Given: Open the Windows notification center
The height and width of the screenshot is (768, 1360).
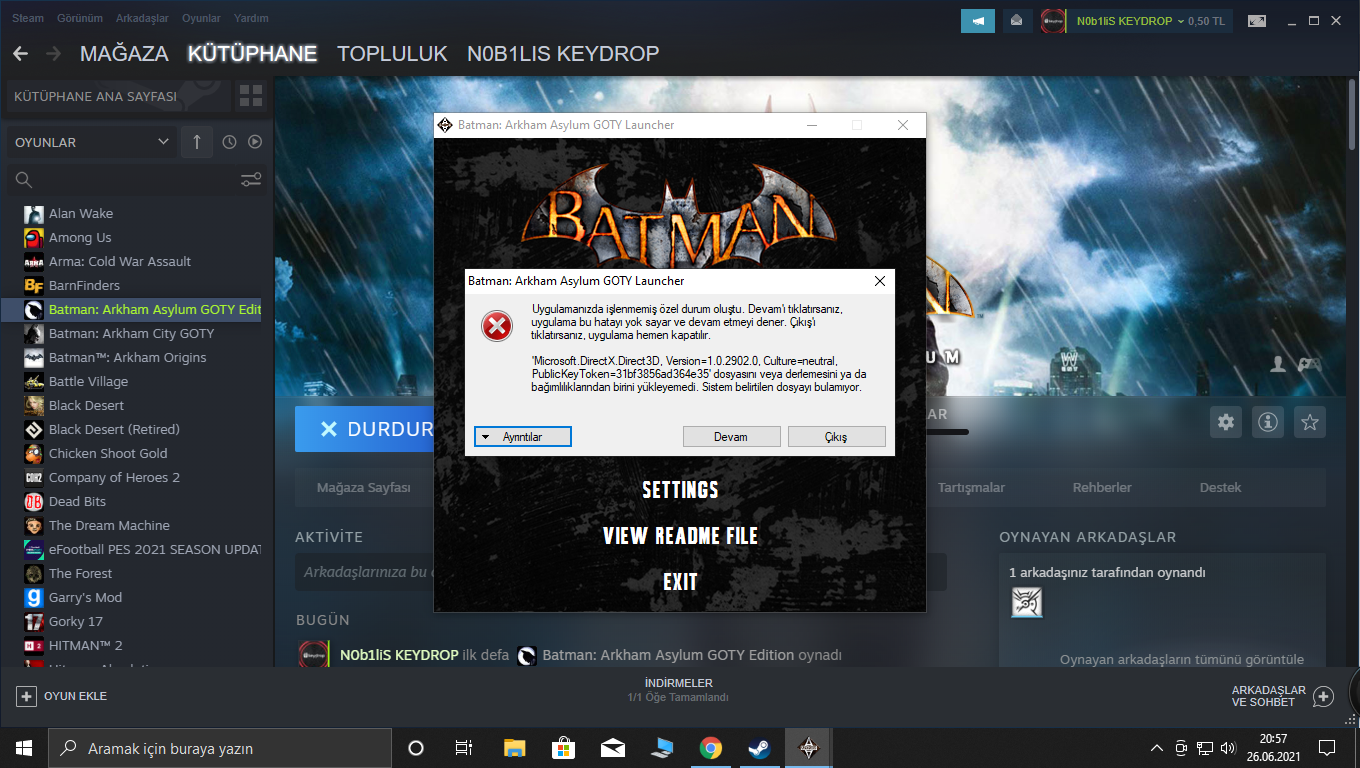Looking at the screenshot, I should pyautogui.click(x=1327, y=748).
